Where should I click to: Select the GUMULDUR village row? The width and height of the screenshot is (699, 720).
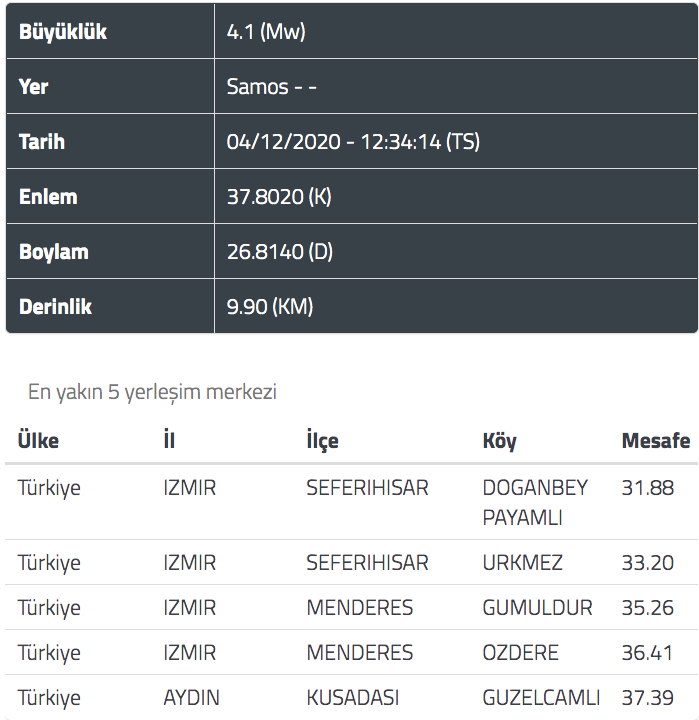click(x=351, y=608)
